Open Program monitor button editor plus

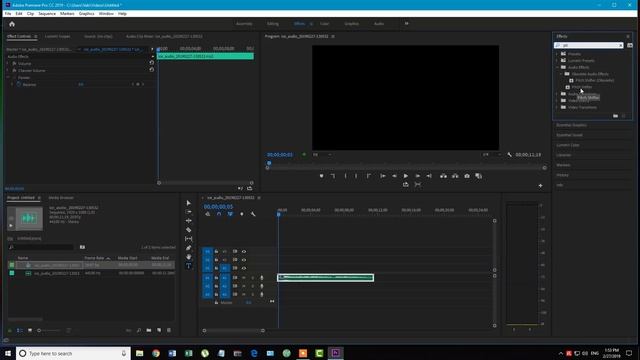click(x=540, y=186)
